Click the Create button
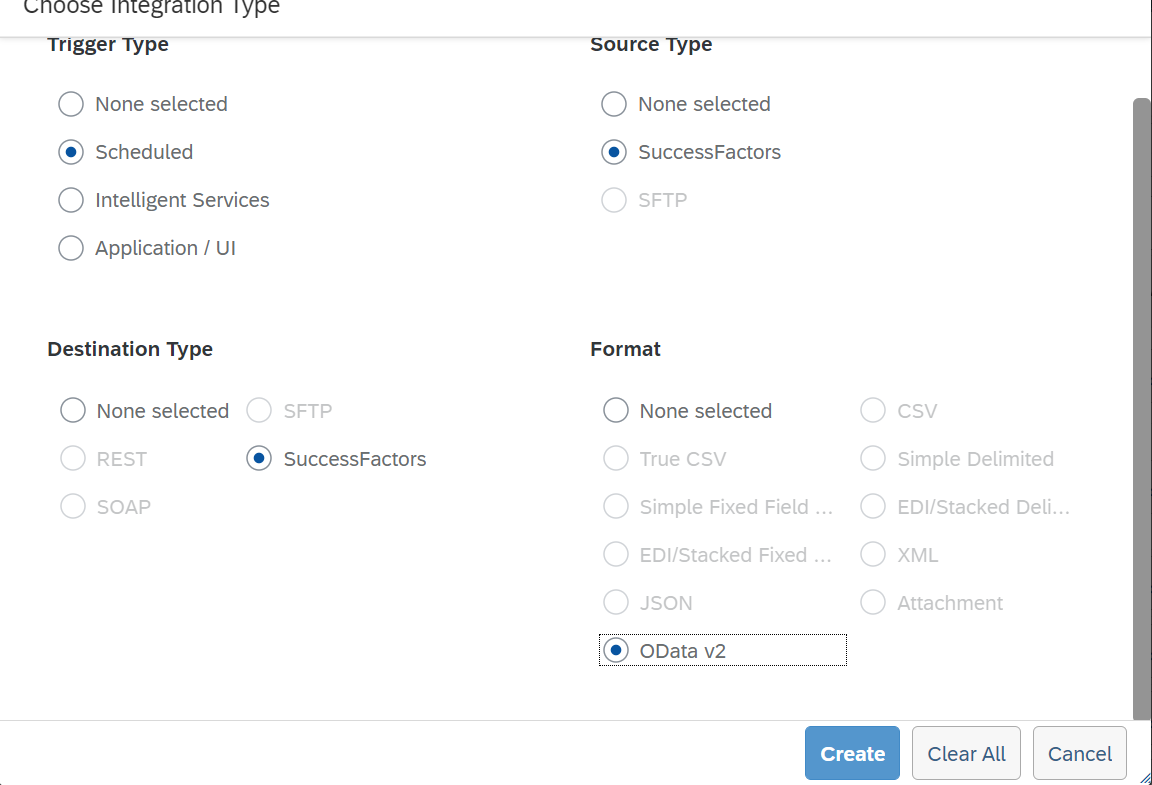This screenshot has width=1152, height=785. tap(852, 753)
